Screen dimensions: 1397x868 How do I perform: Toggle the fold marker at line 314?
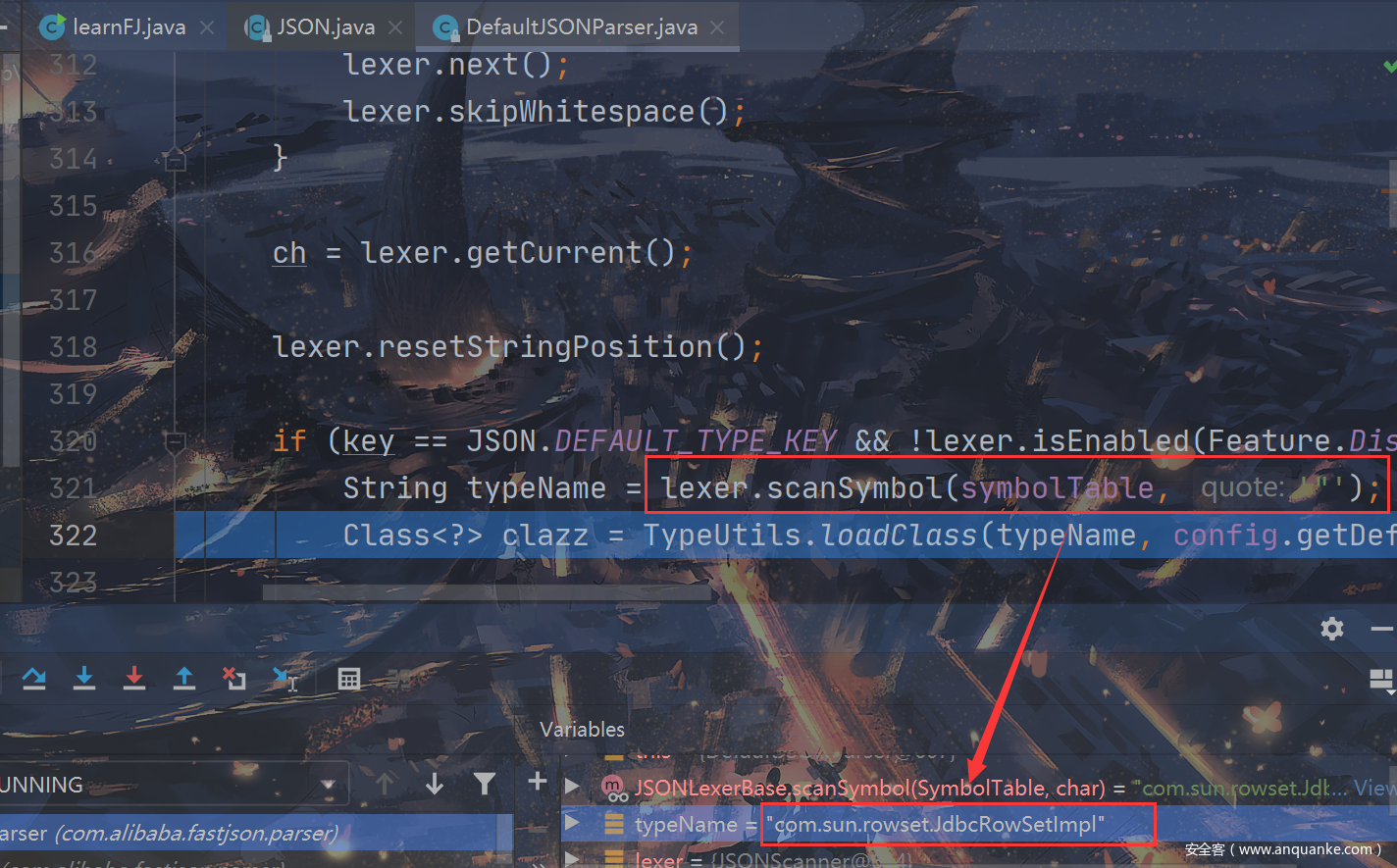(x=176, y=159)
